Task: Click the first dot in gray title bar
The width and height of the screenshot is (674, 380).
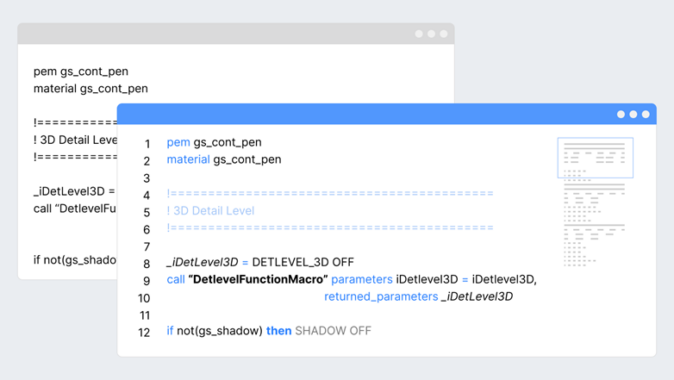Action: 419,34
